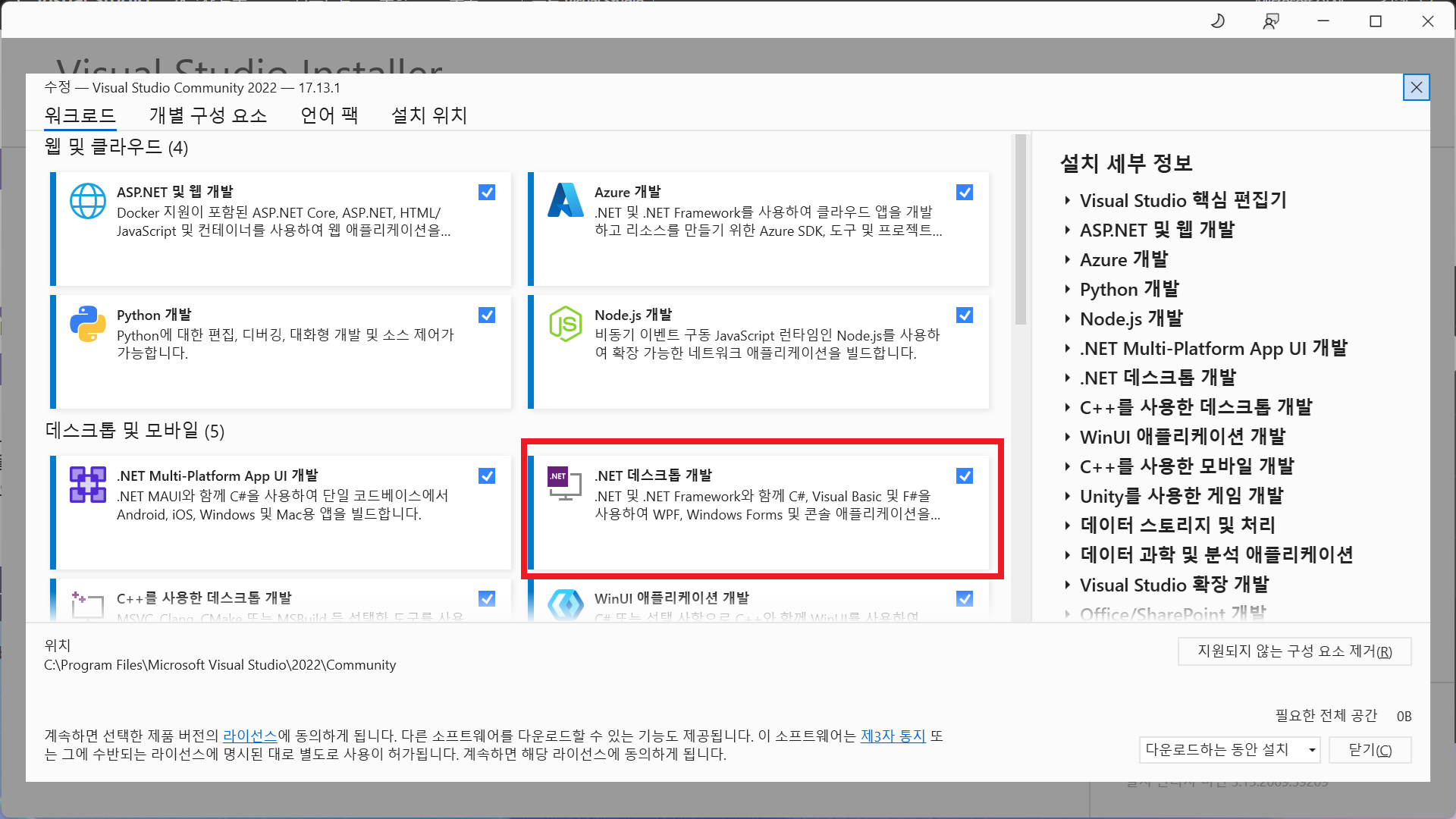Click the night mode moon icon
Image resolution: width=1456 pixels, height=819 pixels.
point(1218,21)
